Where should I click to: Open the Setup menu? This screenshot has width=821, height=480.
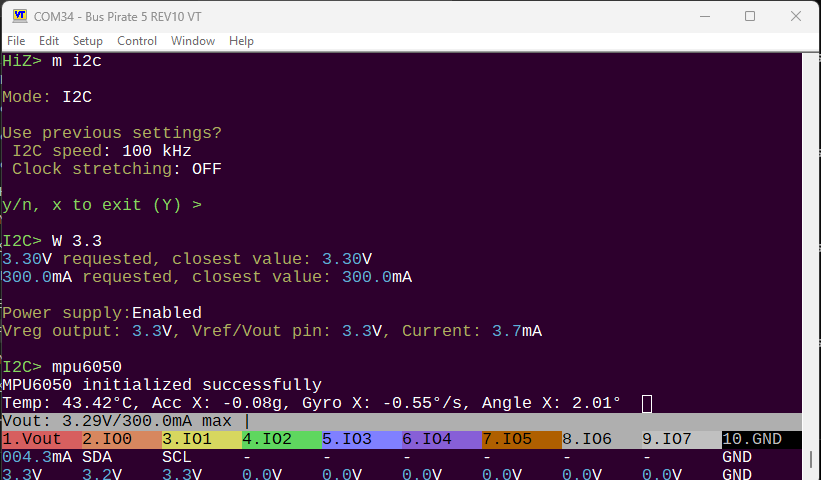[x=88, y=41]
